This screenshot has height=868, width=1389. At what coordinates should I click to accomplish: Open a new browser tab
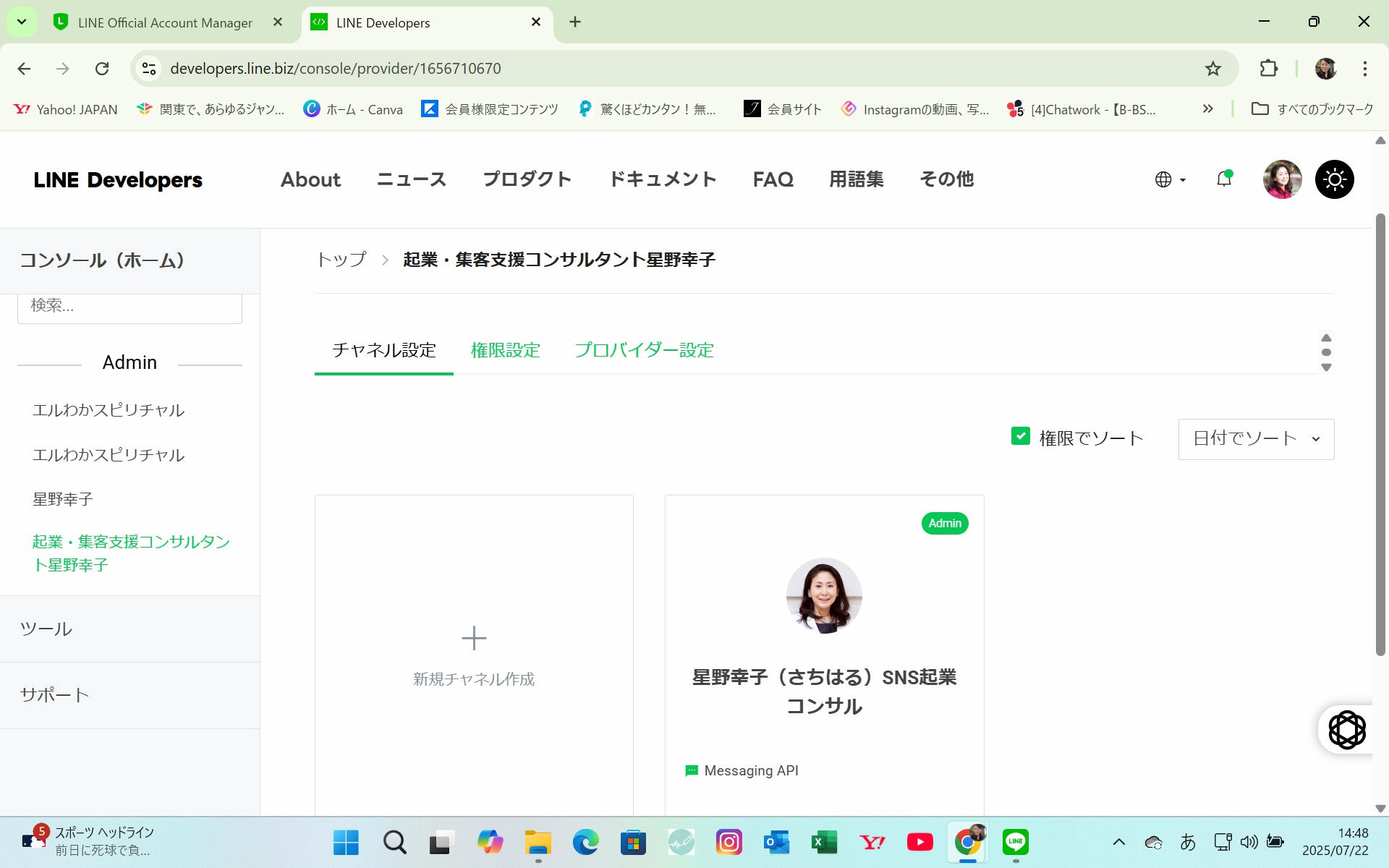coord(575,22)
